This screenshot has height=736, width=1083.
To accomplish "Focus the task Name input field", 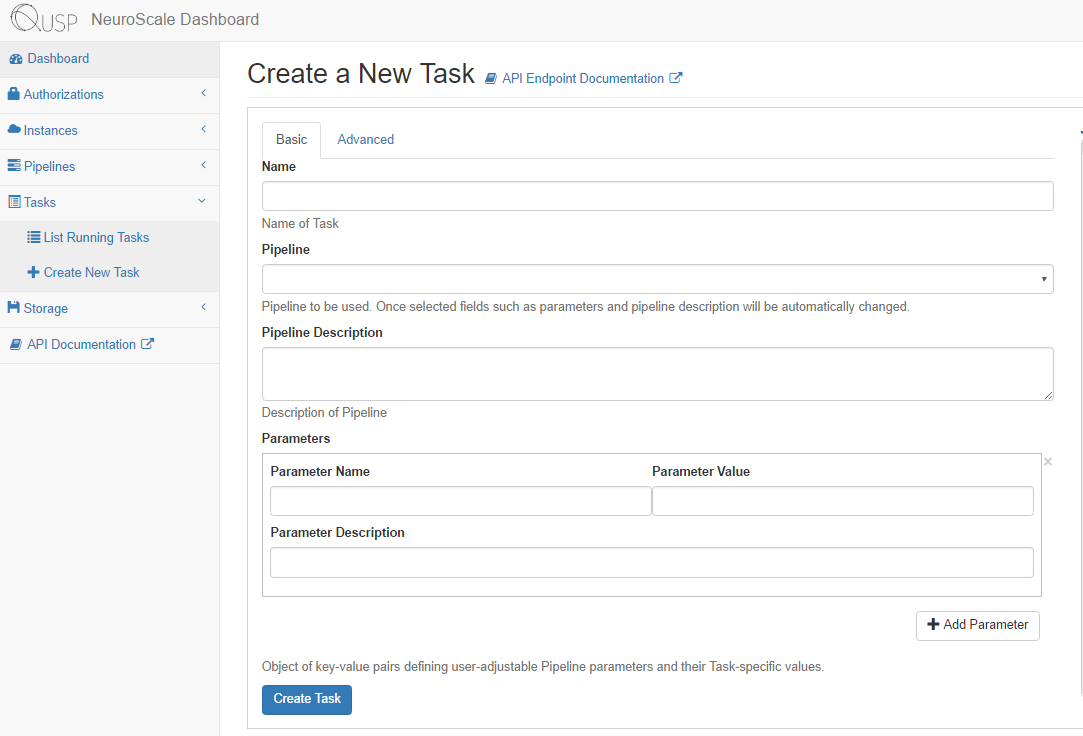I will click(658, 196).
